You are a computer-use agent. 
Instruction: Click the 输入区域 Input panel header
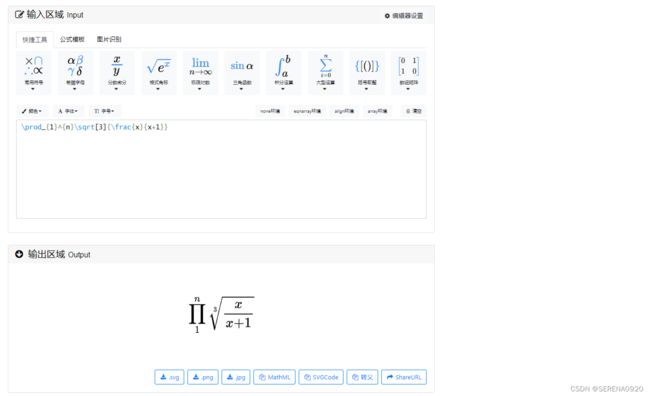[221, 15]
